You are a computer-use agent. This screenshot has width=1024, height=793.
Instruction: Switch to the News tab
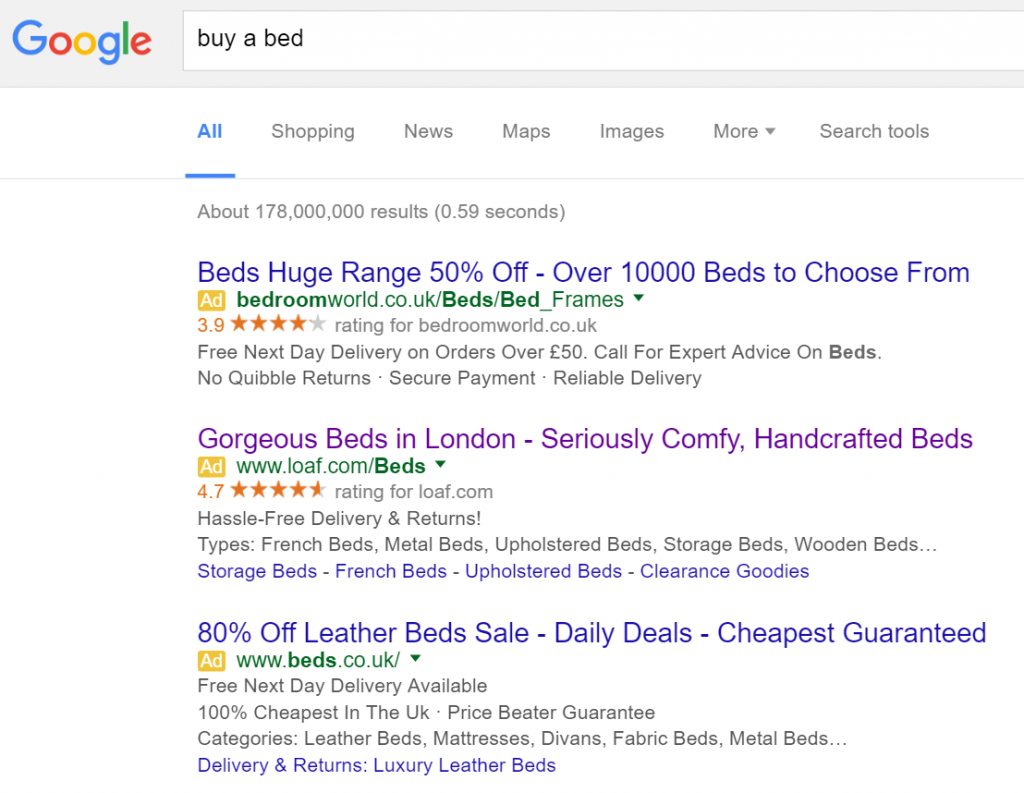(x=428, y=131)
